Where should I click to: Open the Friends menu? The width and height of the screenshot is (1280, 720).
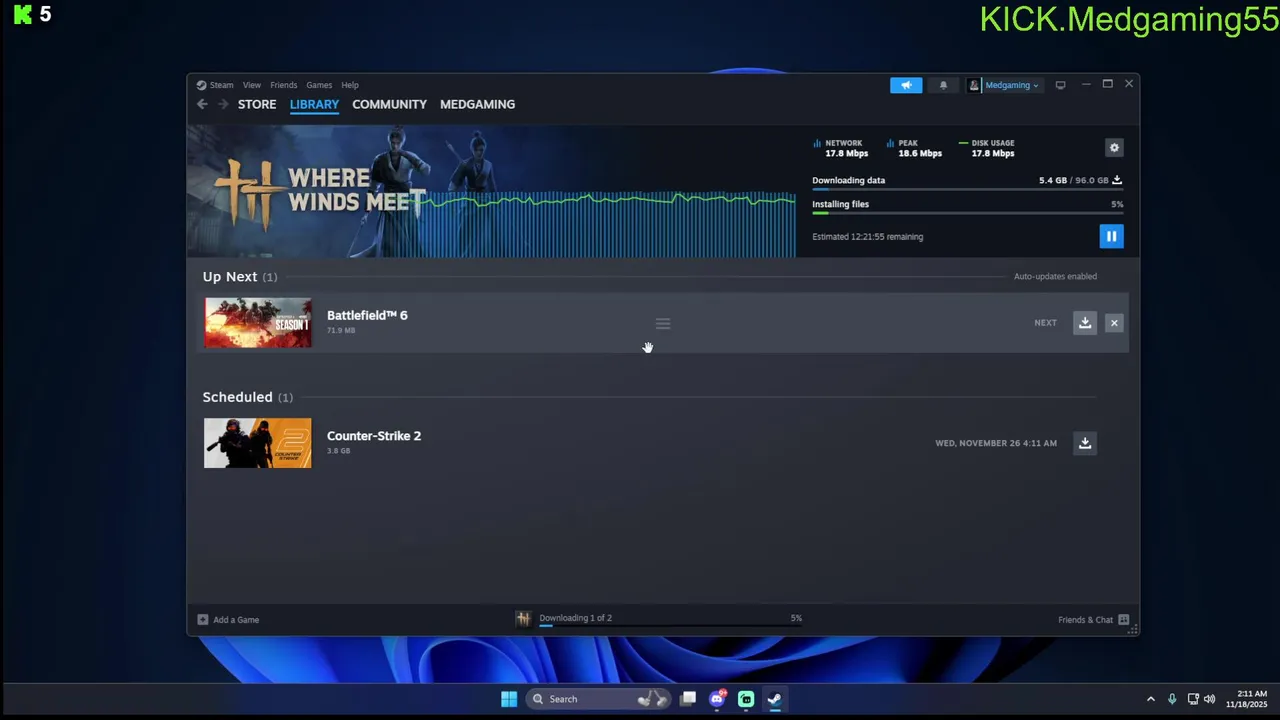[x=283, y=85]
